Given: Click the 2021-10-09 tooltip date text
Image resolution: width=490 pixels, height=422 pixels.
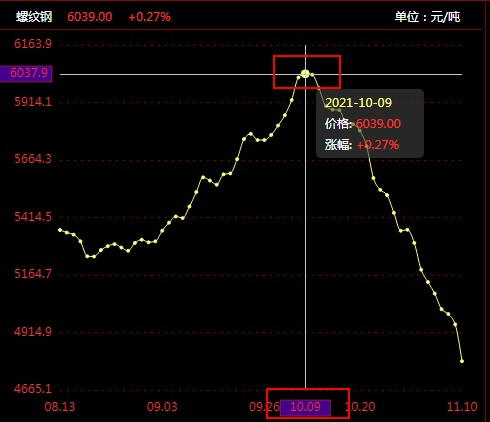Looking at the screenshot, I should [x=358, y=103].
